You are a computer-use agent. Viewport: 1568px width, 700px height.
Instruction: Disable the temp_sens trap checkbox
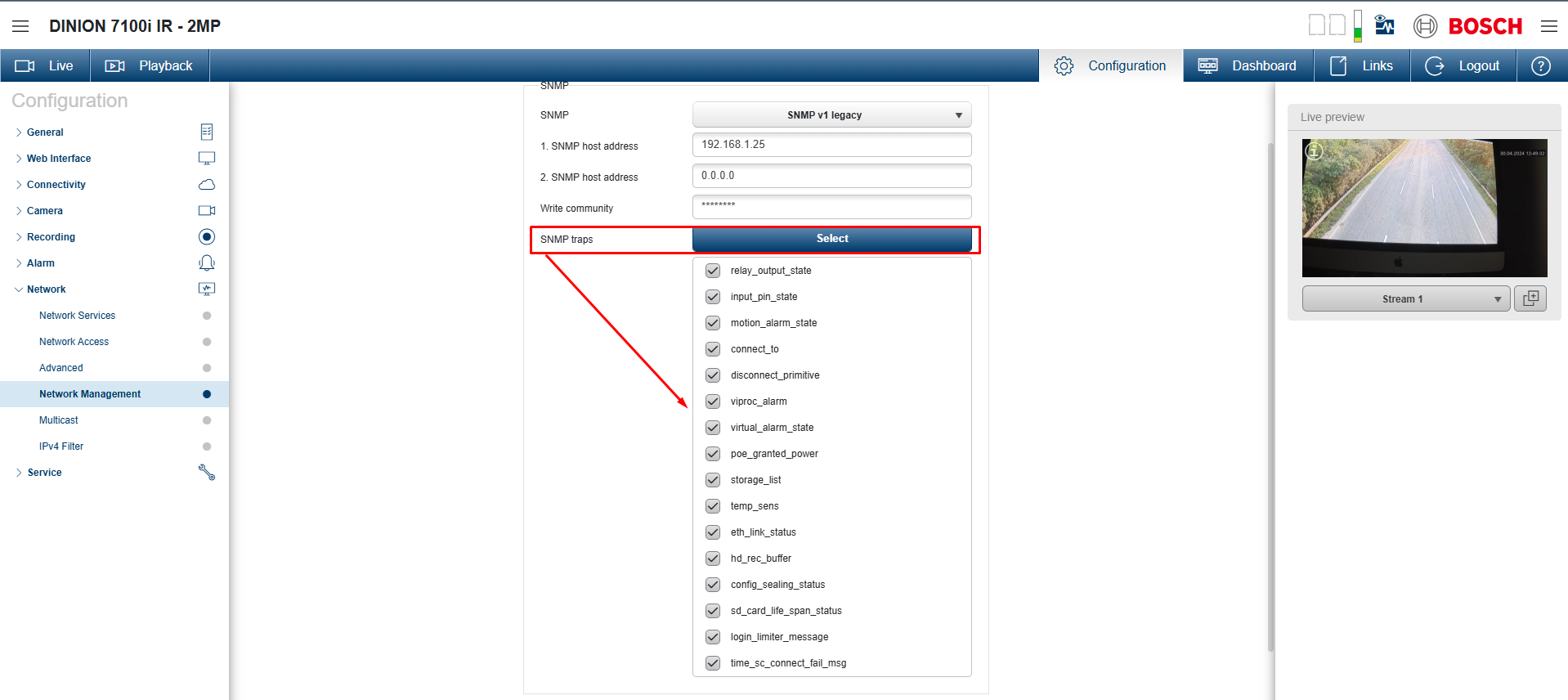click(x=713, y=506)
